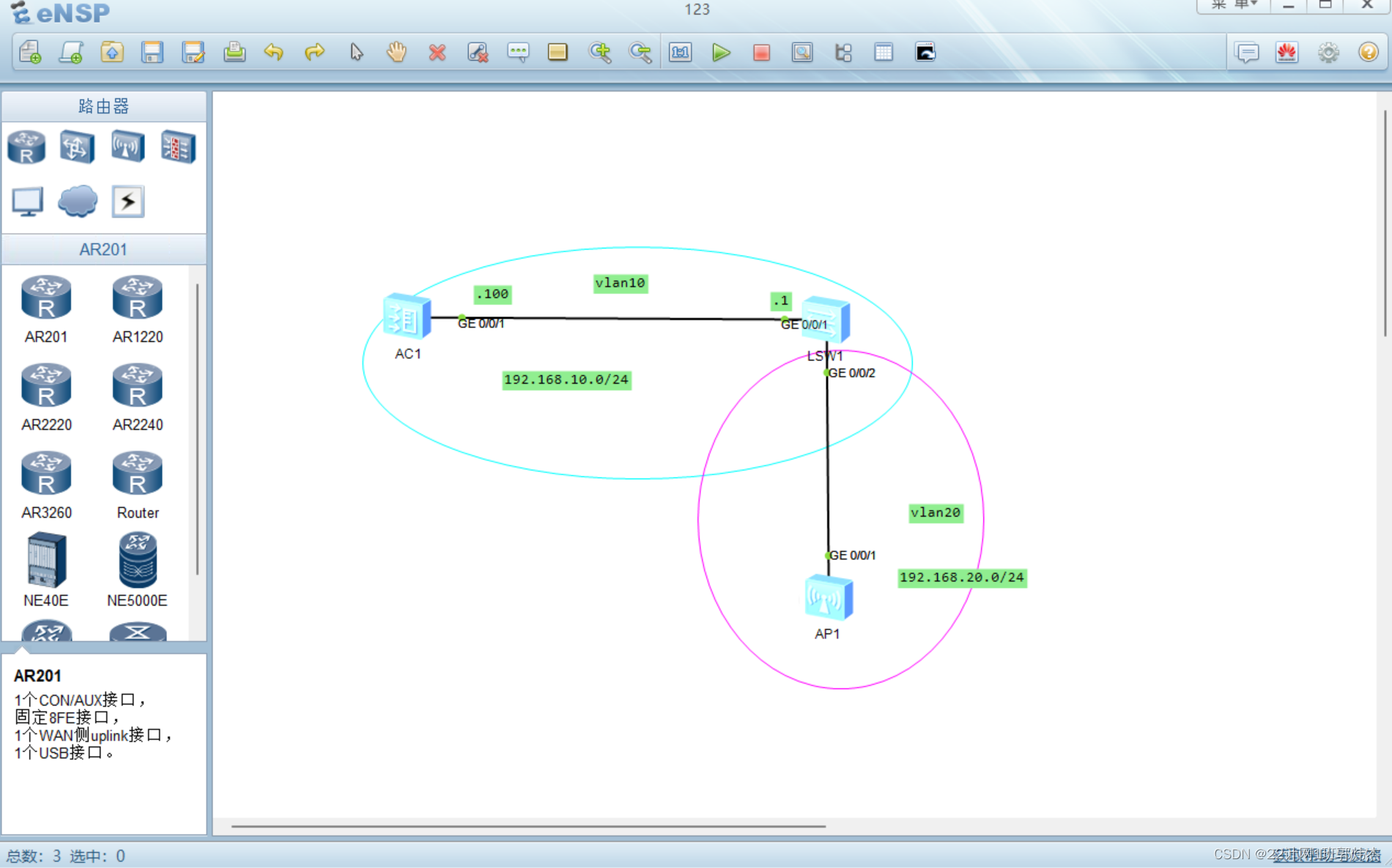Select the rectangle palette tool
The height and width of the screenshot is (868, 1392).
point(558,53)
